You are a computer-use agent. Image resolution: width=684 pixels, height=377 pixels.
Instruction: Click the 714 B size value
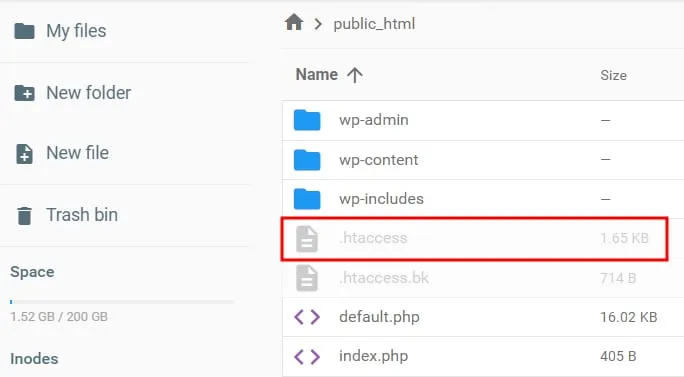618,278
